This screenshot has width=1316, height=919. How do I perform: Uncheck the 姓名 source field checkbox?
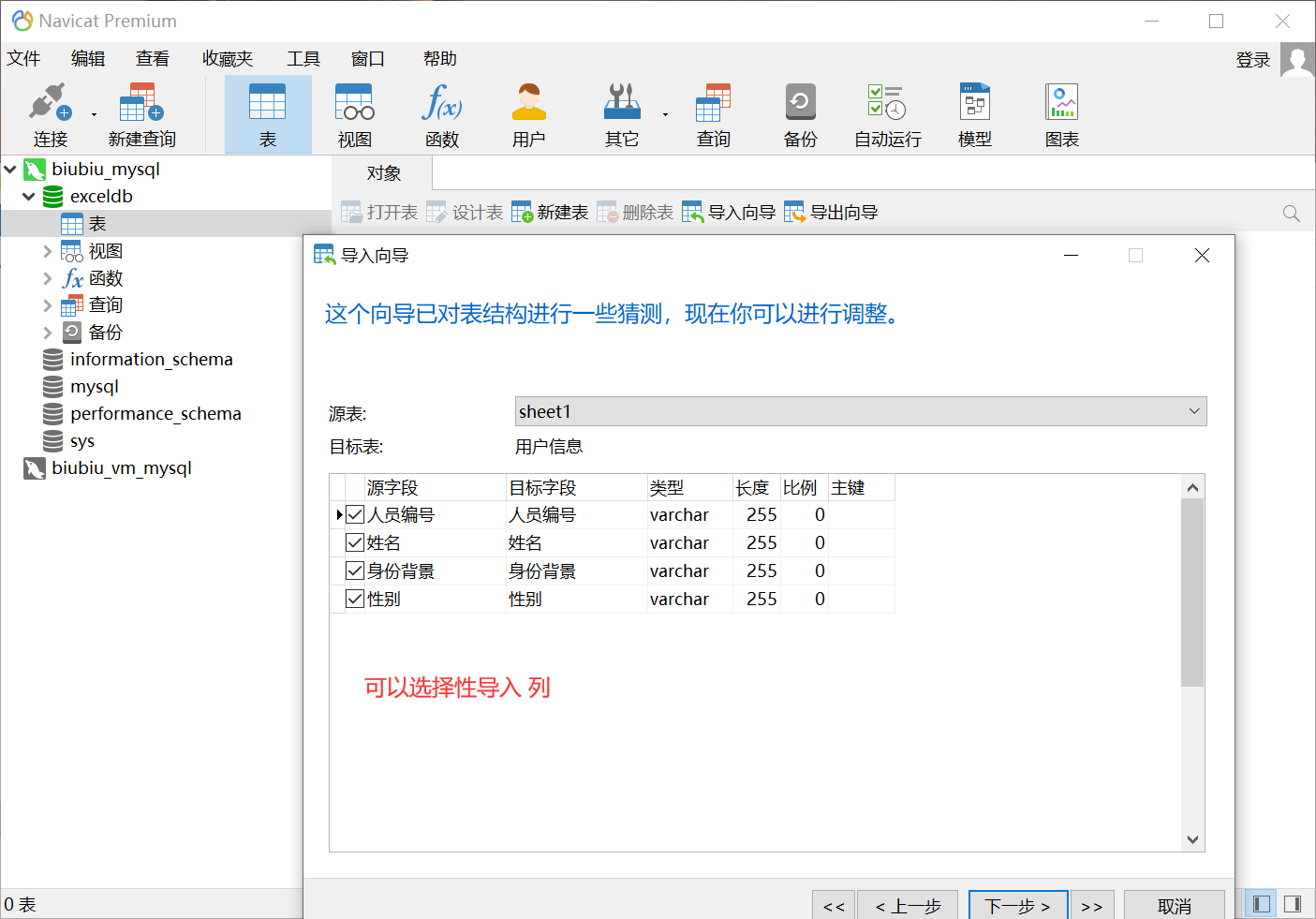pos(355,542)
